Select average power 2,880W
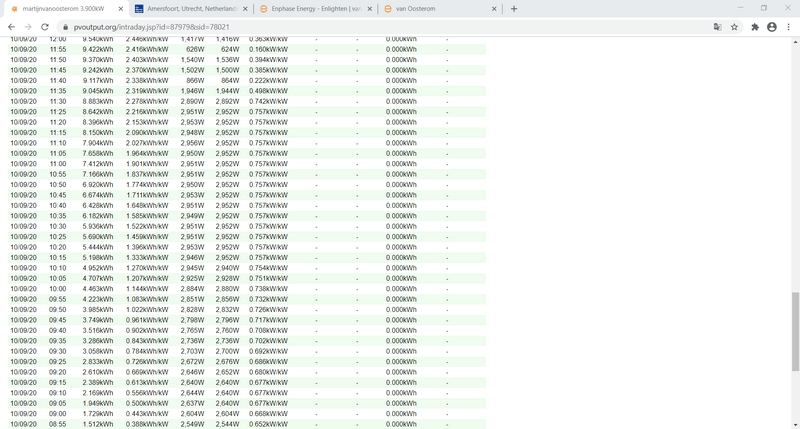The height and width of the screenshot is (429, 800). tap(227, 289)
